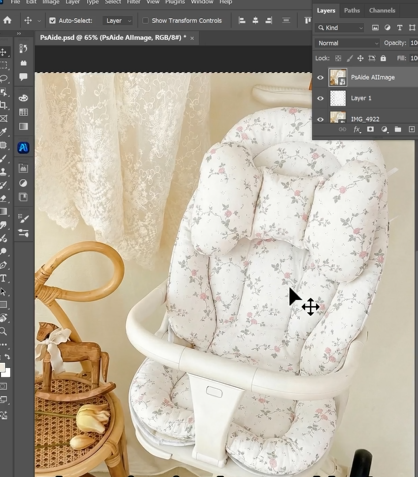Toggle the Auto-Select checkbox
This screenshot has height=477, width=418.
point(52,21)
